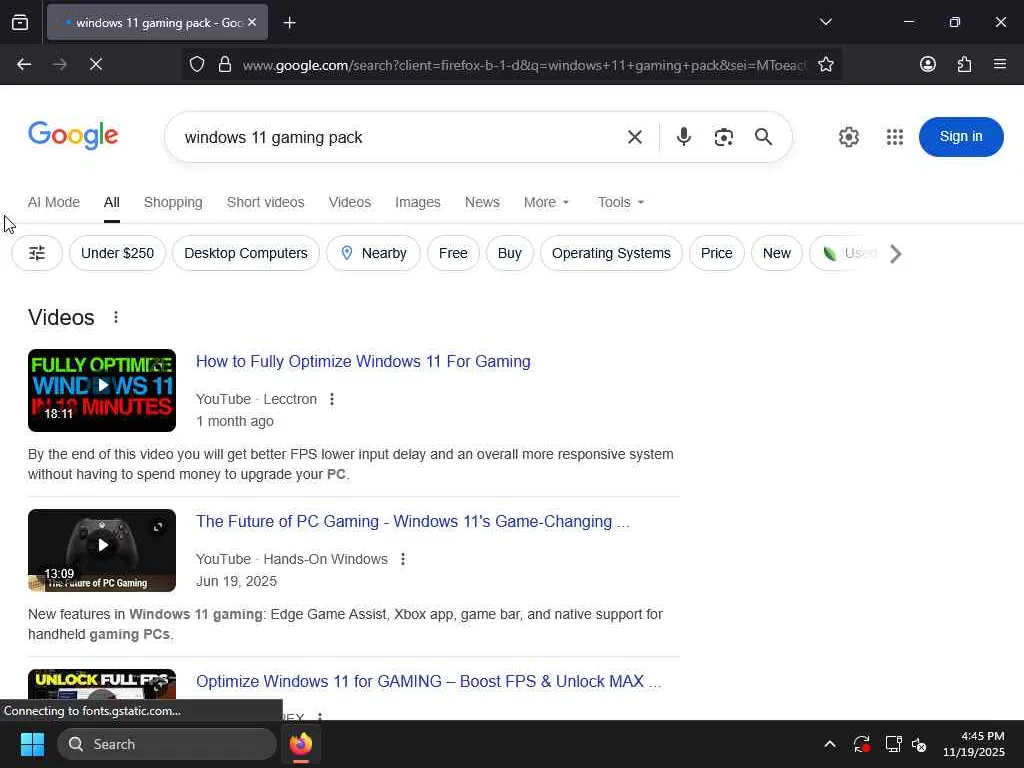Show hidden system tray icons

pyautogui.click(x=829, y=744)
